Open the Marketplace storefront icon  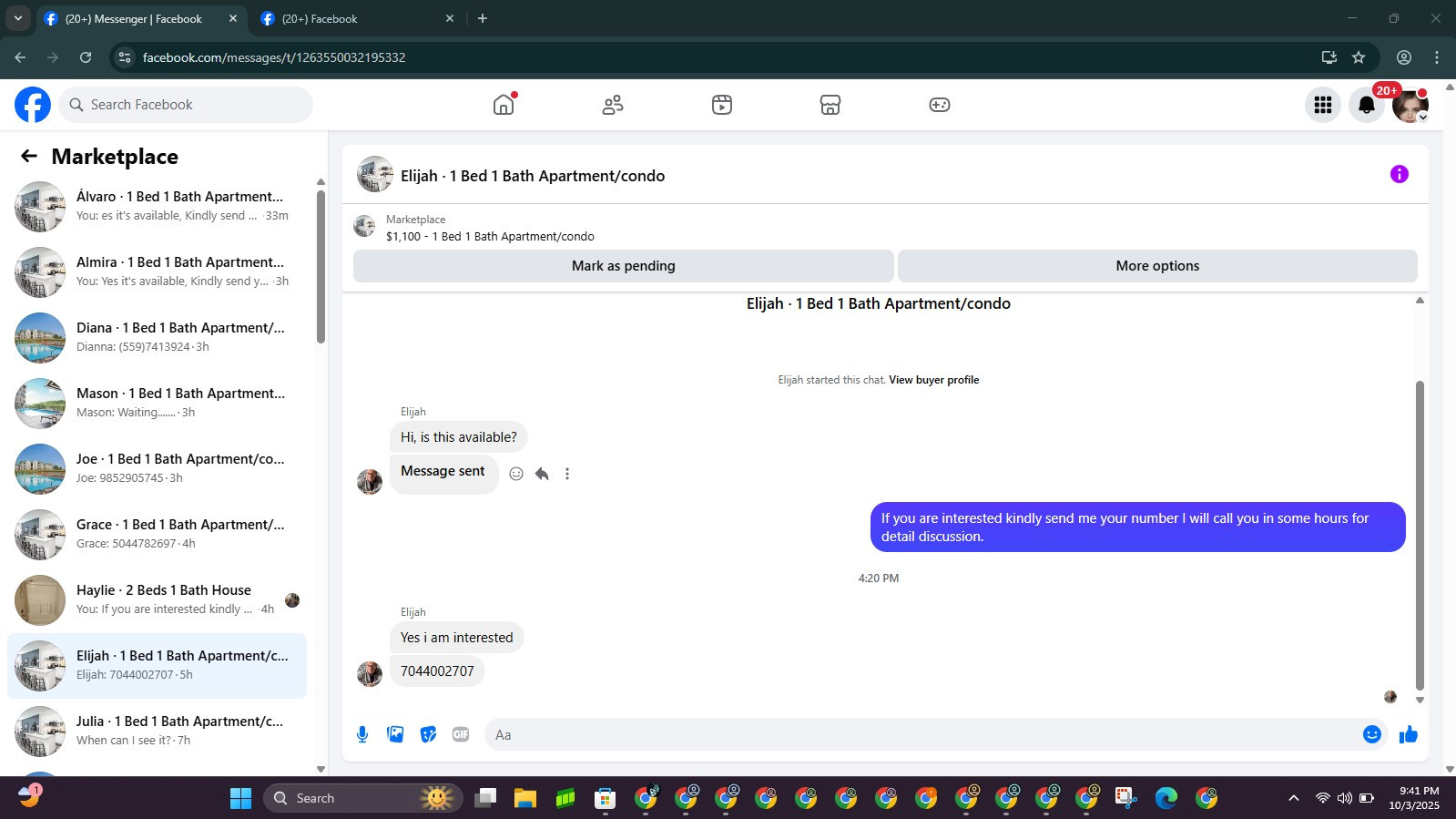(830, 105)
